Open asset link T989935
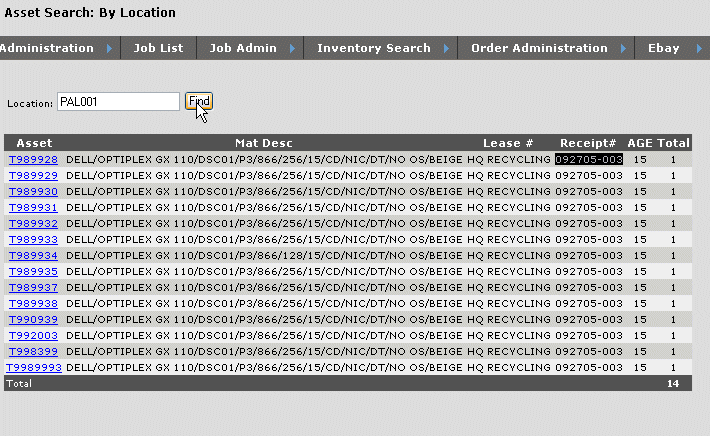Image resolution: width=710 pixels, height=436 pixels. pos(34,271)
